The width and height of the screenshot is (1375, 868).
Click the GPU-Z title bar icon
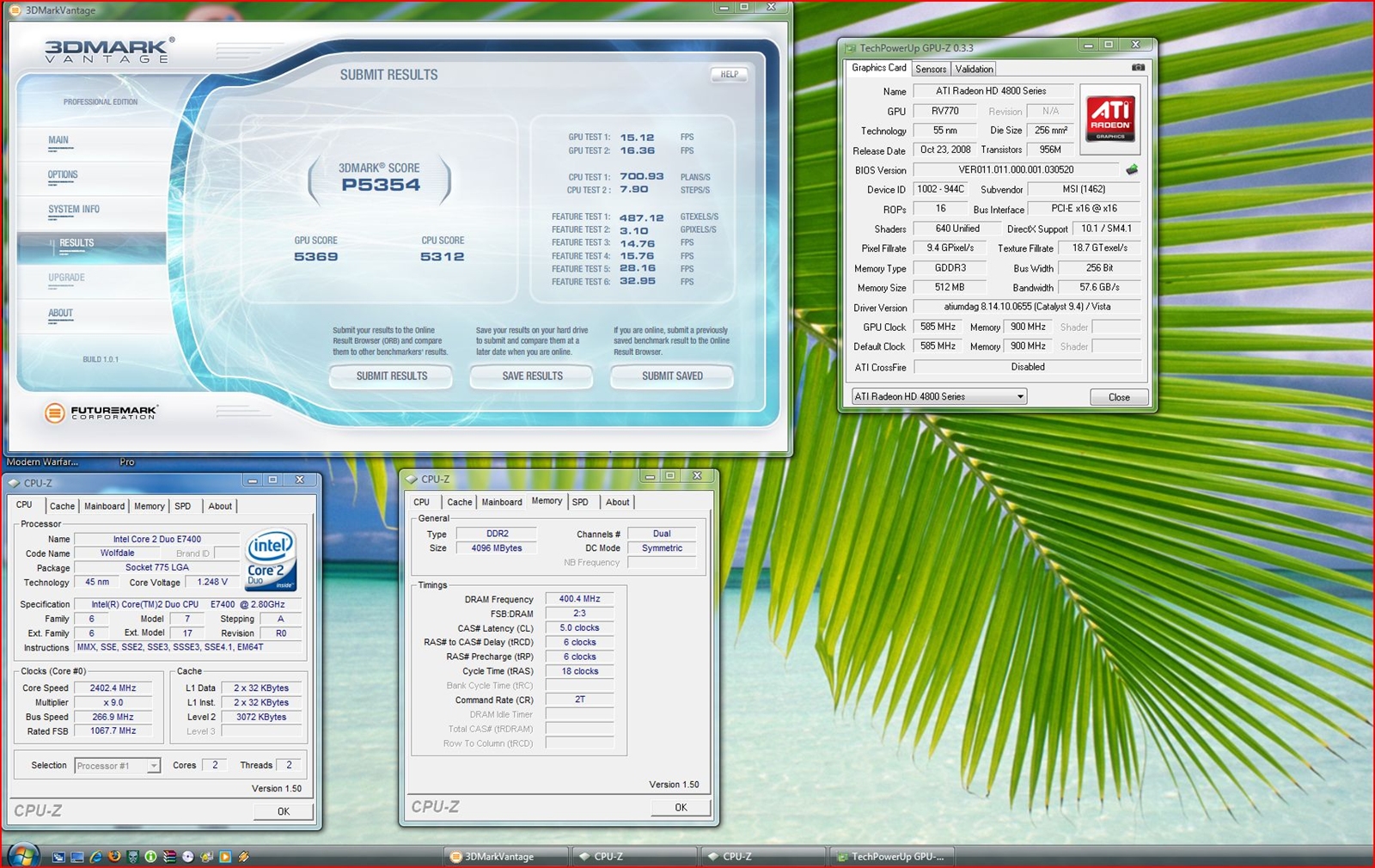pos(851,48)
